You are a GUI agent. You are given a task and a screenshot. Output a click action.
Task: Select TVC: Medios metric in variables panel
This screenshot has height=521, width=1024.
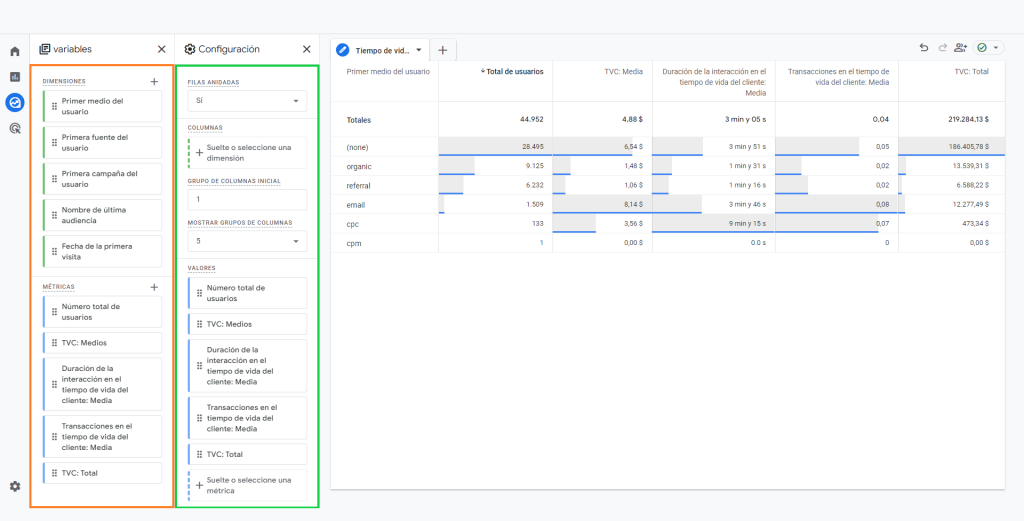(x=102, y=342)
